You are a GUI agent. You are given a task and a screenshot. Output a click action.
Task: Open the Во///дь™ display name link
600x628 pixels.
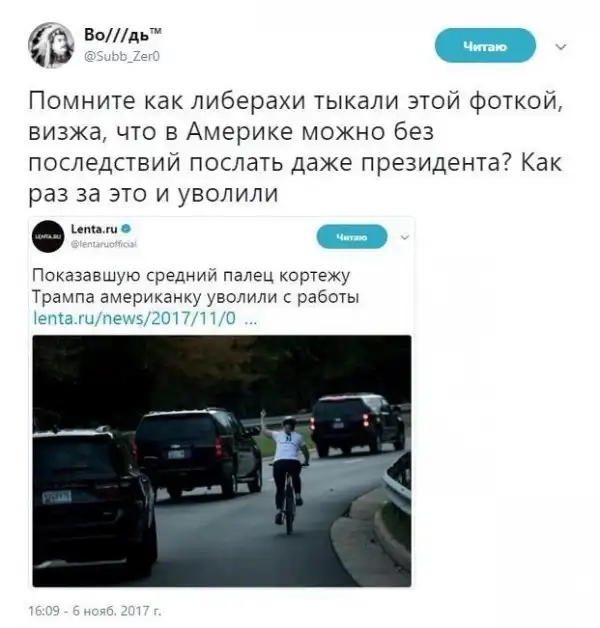coord(123,35)
